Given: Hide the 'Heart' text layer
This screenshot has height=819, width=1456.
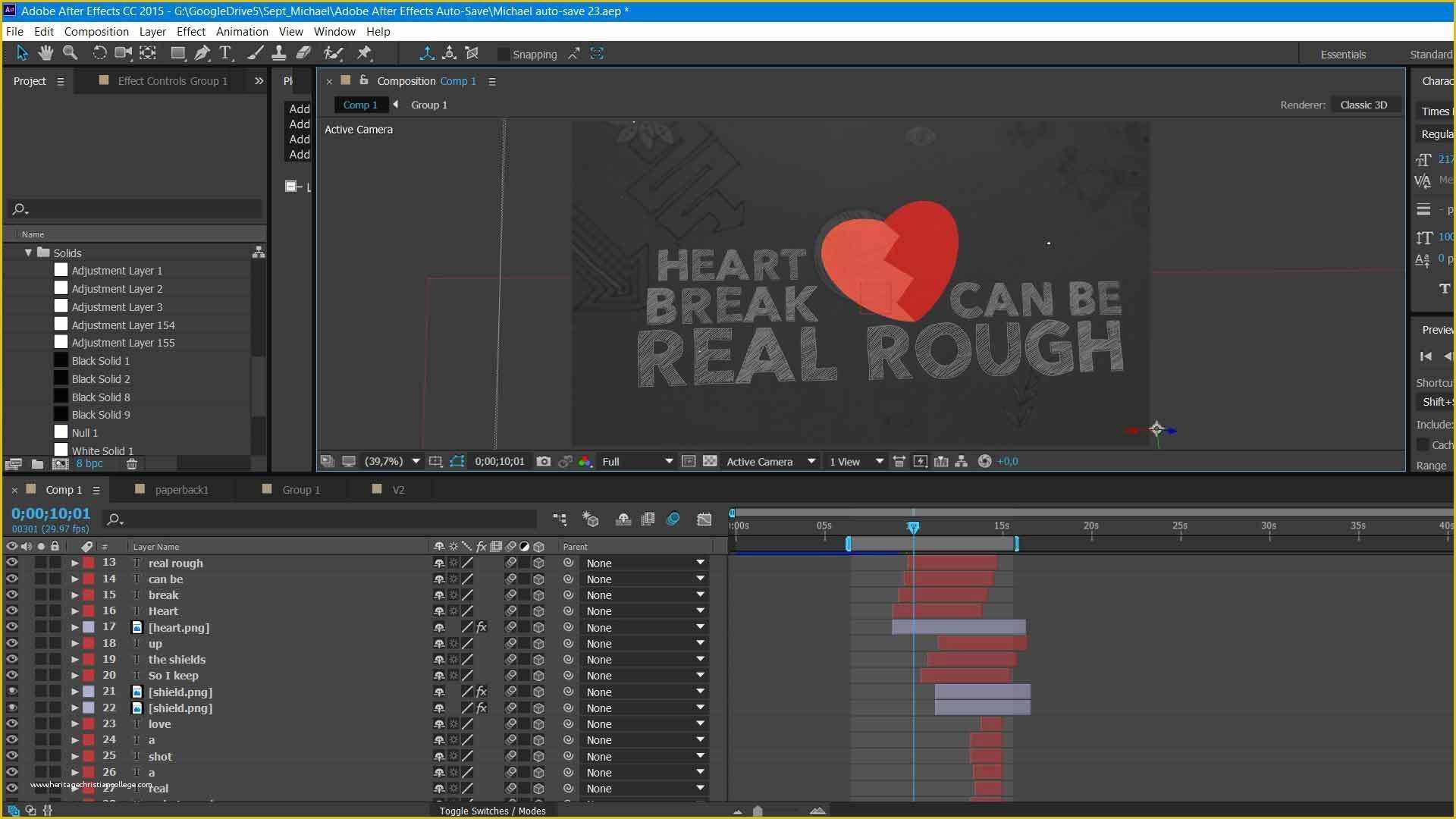Looking at the screenshot, I should [x=12, y=610].
